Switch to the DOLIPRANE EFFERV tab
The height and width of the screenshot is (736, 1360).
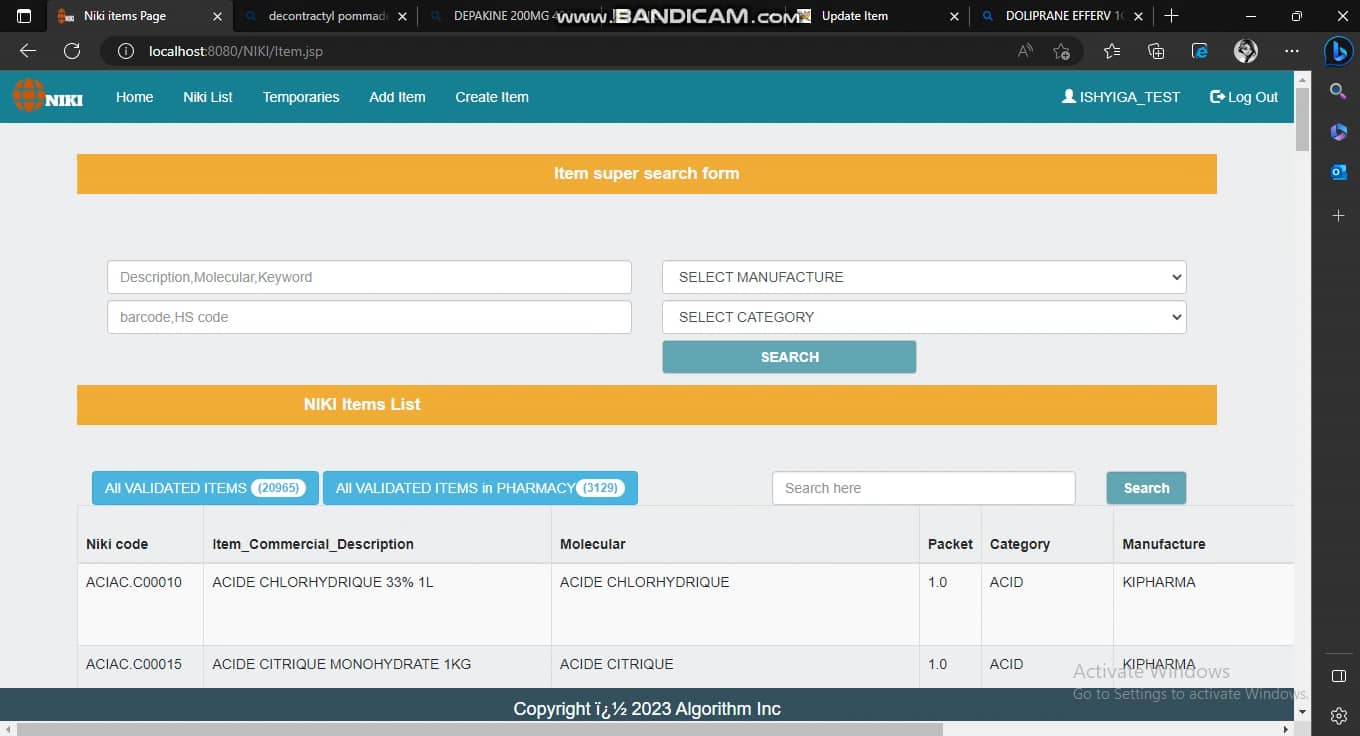[x=1062, y=16]
